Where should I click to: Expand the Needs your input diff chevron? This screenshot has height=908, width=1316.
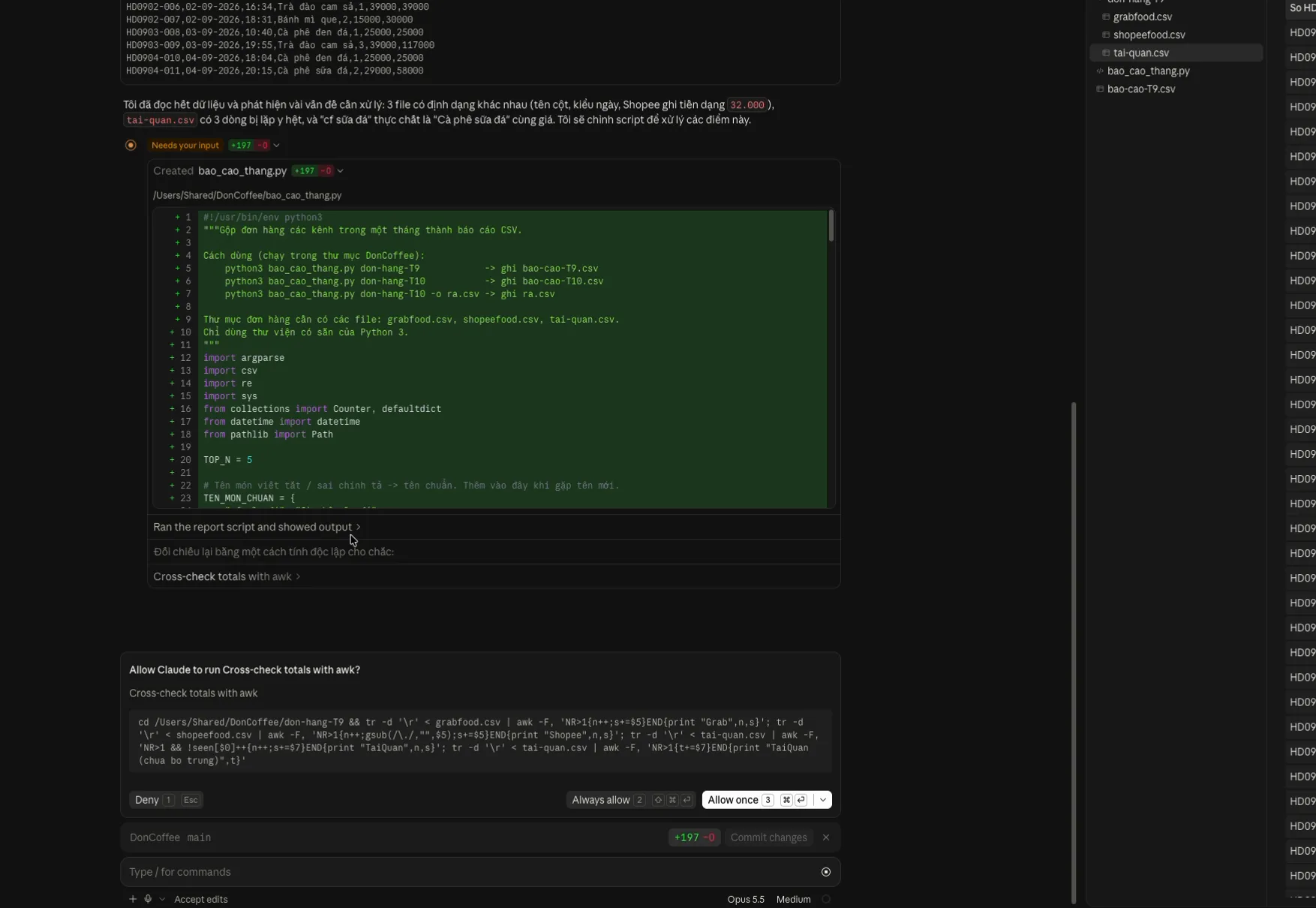click(x=277, y=146)
